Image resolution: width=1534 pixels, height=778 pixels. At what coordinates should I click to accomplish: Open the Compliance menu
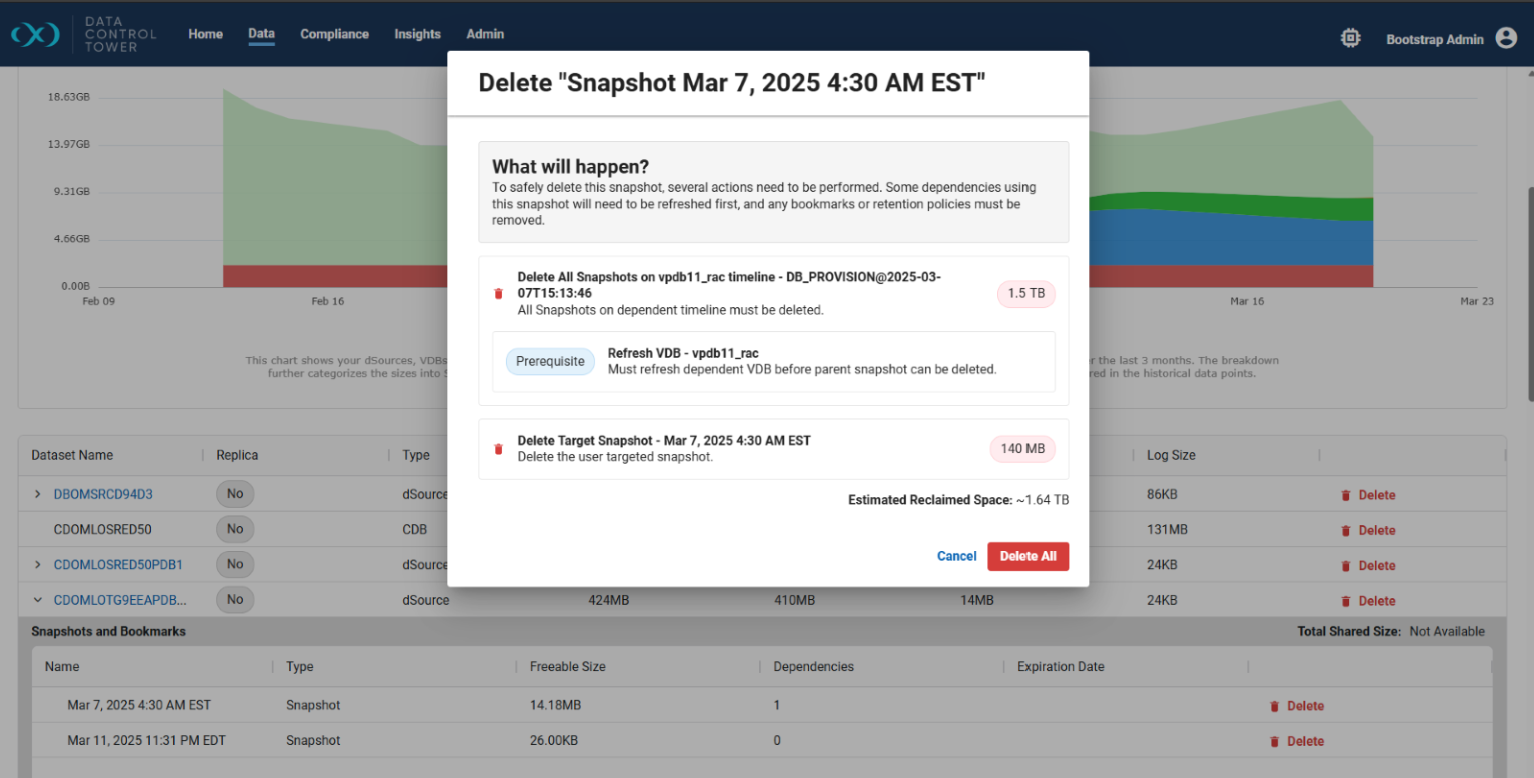pyautogui.click(x=334, y=34)
